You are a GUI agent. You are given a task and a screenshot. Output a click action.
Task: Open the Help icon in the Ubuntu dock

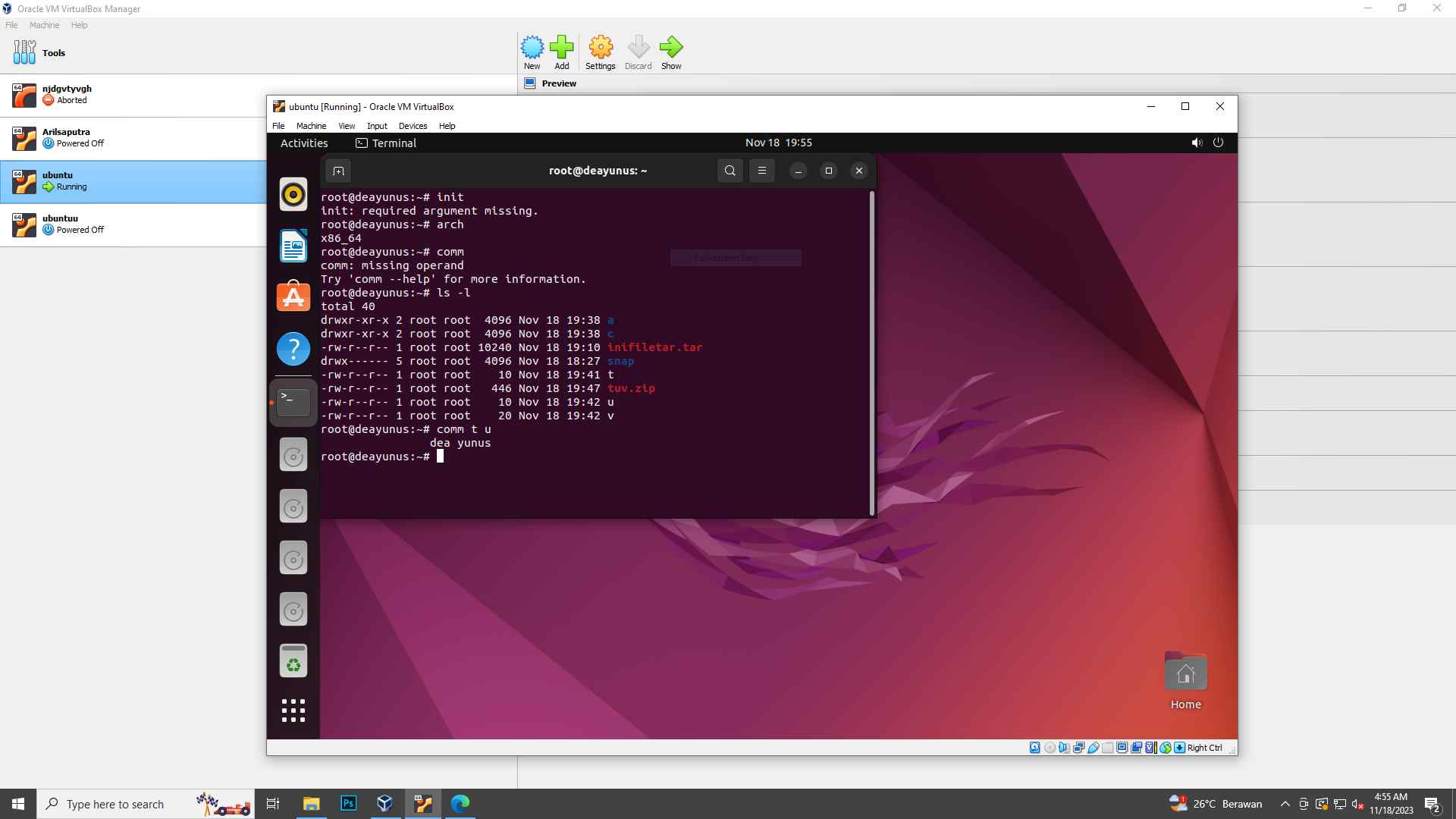coord(293,349)
